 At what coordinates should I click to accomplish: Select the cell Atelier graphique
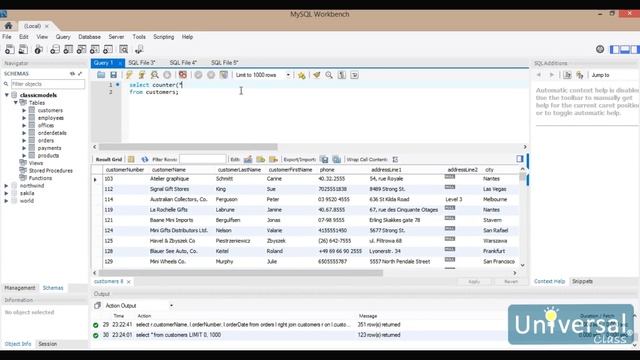click(169, 179)
